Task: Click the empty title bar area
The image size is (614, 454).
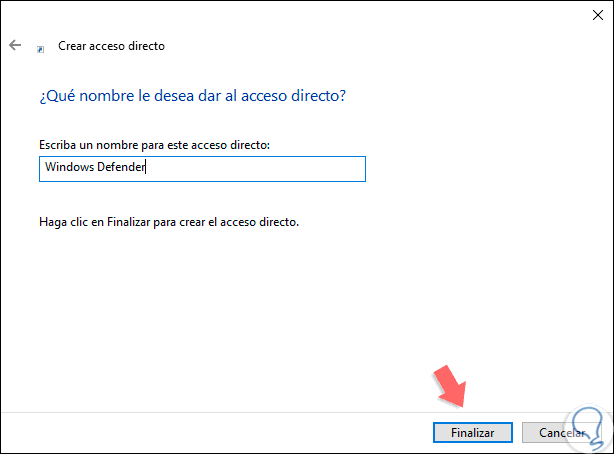Action: (x=300, y=15)
